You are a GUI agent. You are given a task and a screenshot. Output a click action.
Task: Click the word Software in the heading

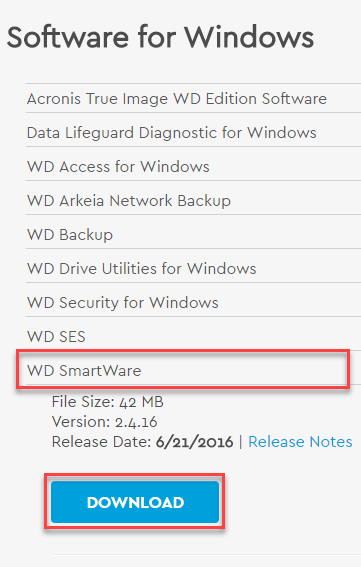click(68, 37)
